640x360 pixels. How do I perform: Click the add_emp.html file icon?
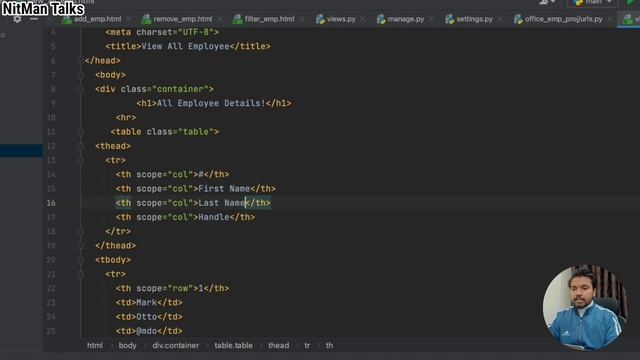tap(67, 19)
